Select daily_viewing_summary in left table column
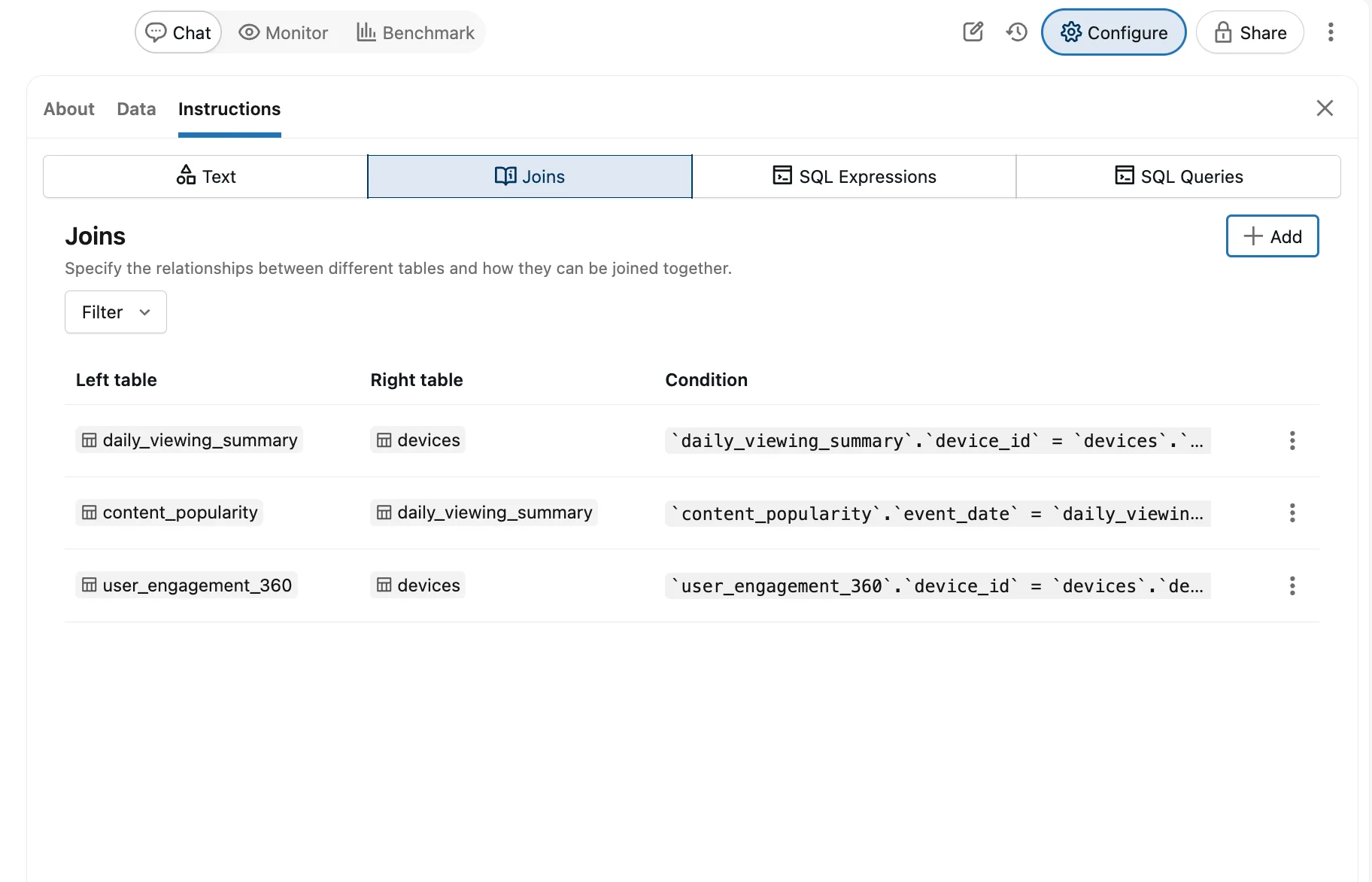 click(x=189, y=440)
